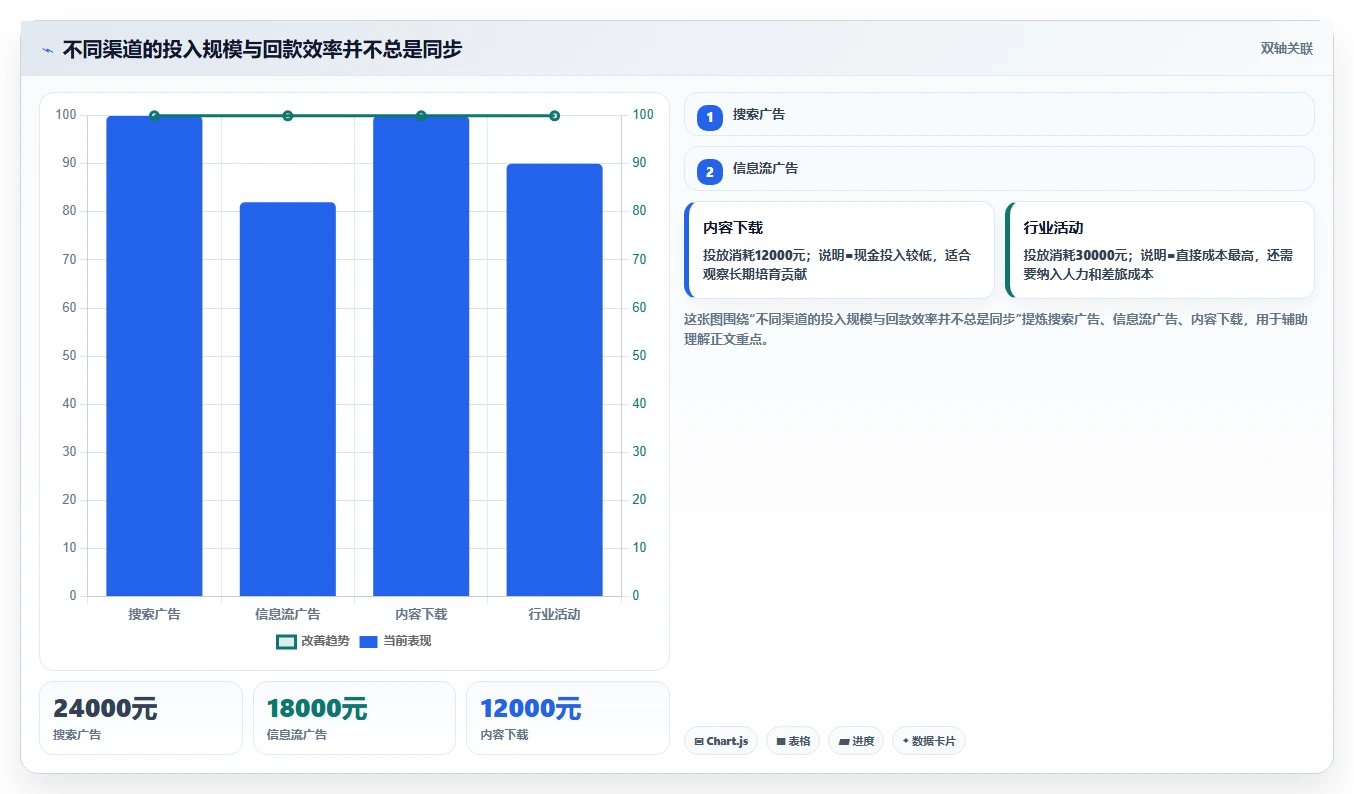Click the green line point above 搜索广告

(154, 116)
